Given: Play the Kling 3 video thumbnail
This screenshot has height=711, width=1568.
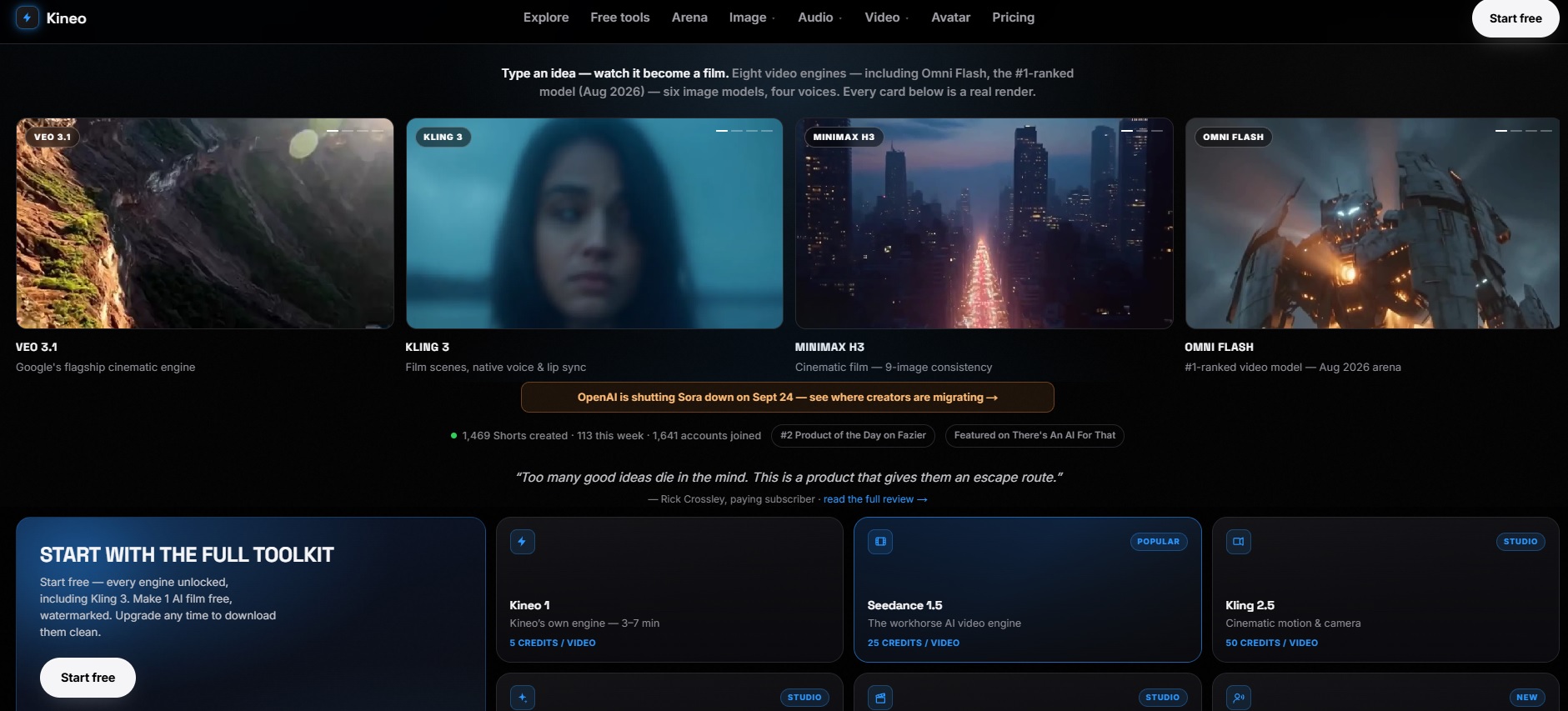Looking at the screenshot, I should [594, 223].
